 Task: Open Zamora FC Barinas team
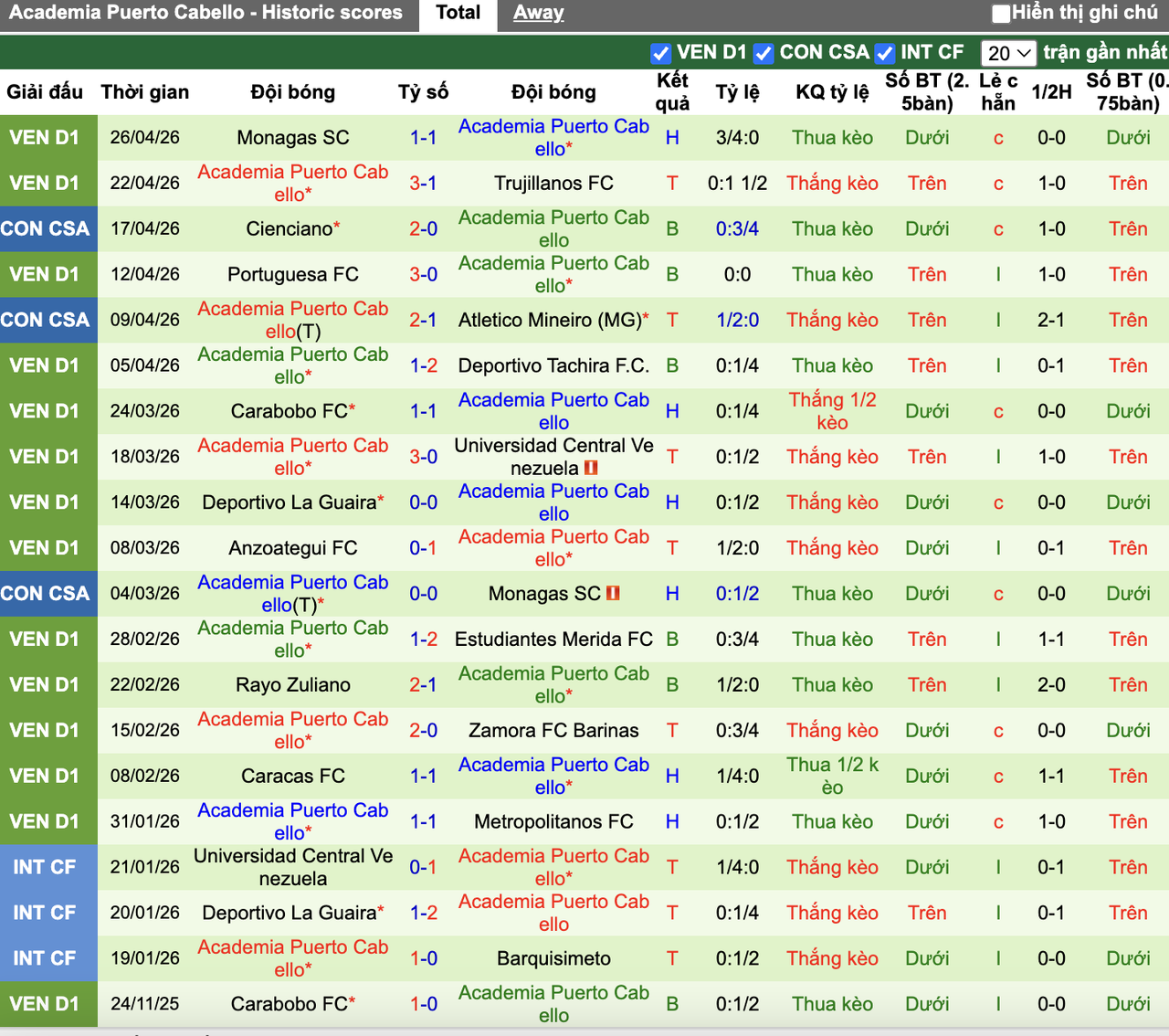point(553,731)
